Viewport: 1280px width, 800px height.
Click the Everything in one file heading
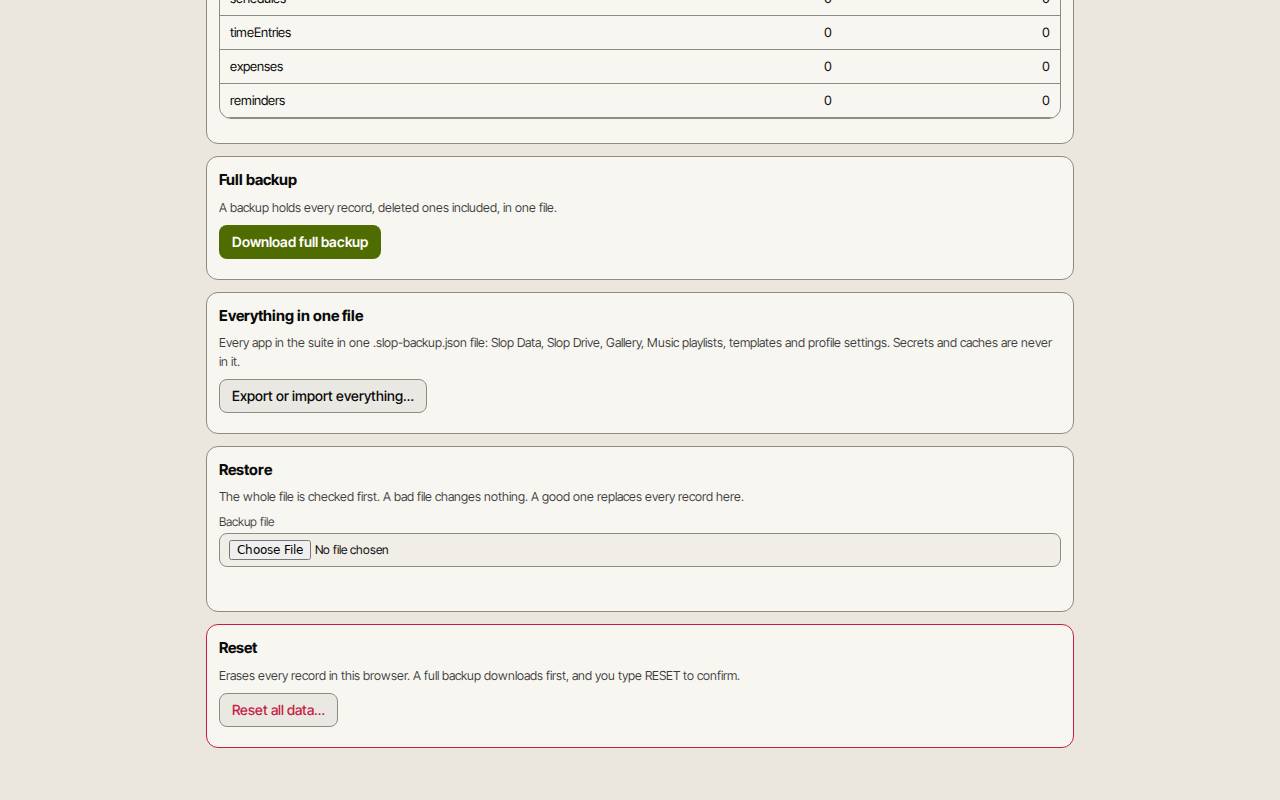click(x=291, y=316)
